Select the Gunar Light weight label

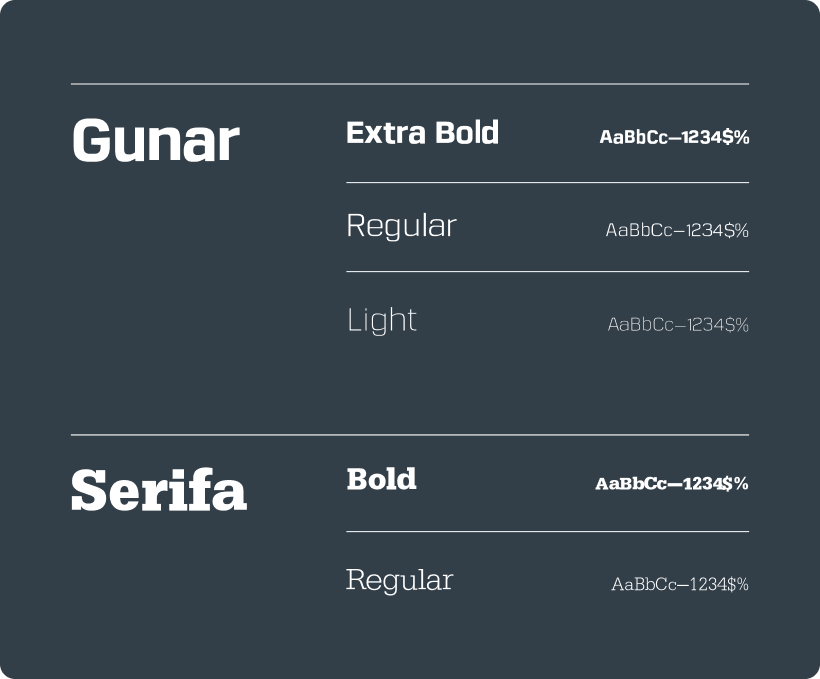coord(381,320)
